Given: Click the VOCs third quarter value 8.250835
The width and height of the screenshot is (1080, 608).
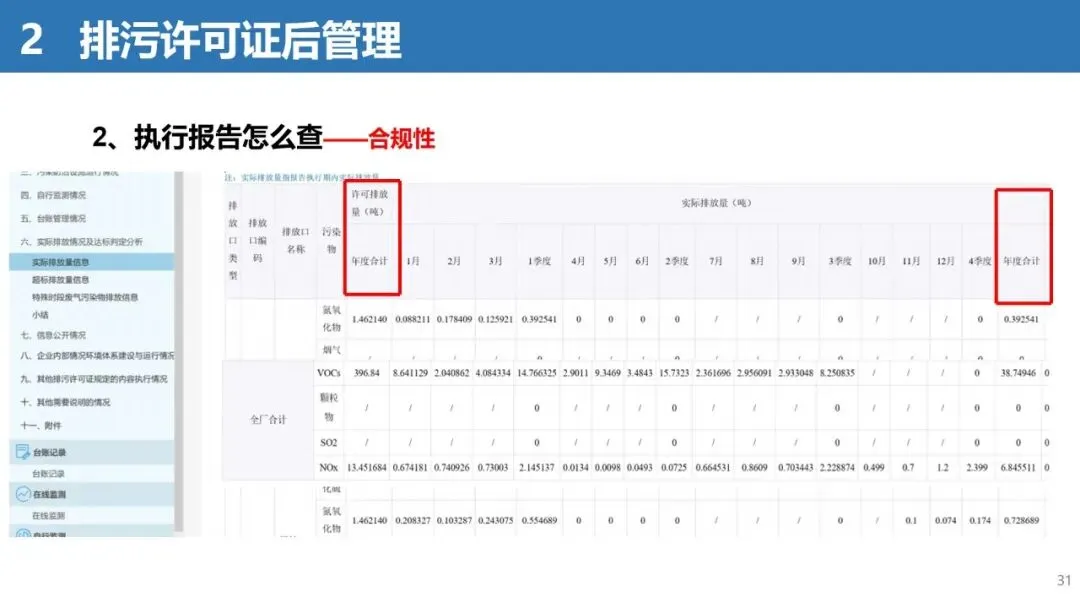Looking at the screenshot, I should pyautogui.click(x=837, y=373).
